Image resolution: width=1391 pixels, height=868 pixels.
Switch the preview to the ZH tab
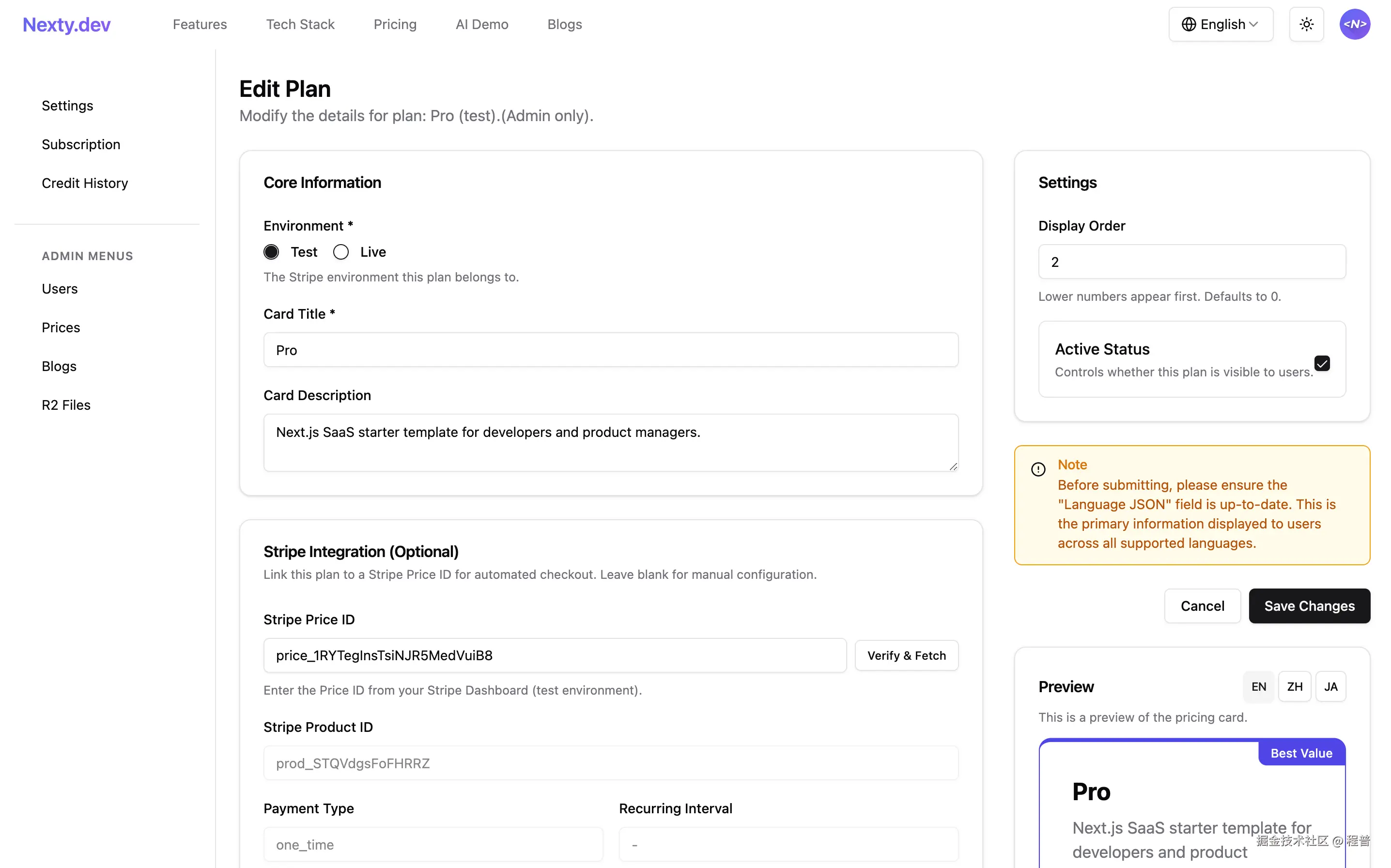(1295, 686)
